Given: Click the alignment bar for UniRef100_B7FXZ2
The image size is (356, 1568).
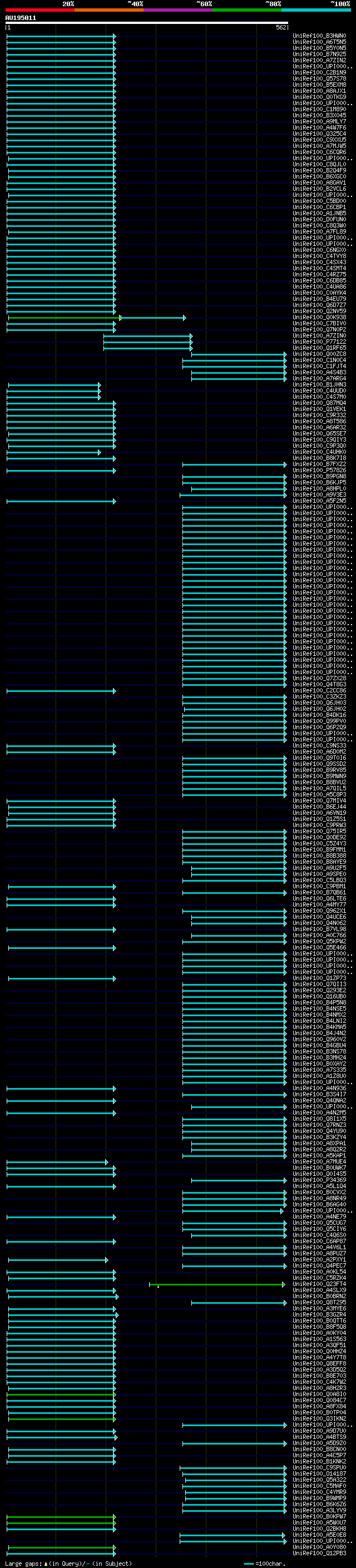Looking at the screenshot, I should click(x=234, y=464).
